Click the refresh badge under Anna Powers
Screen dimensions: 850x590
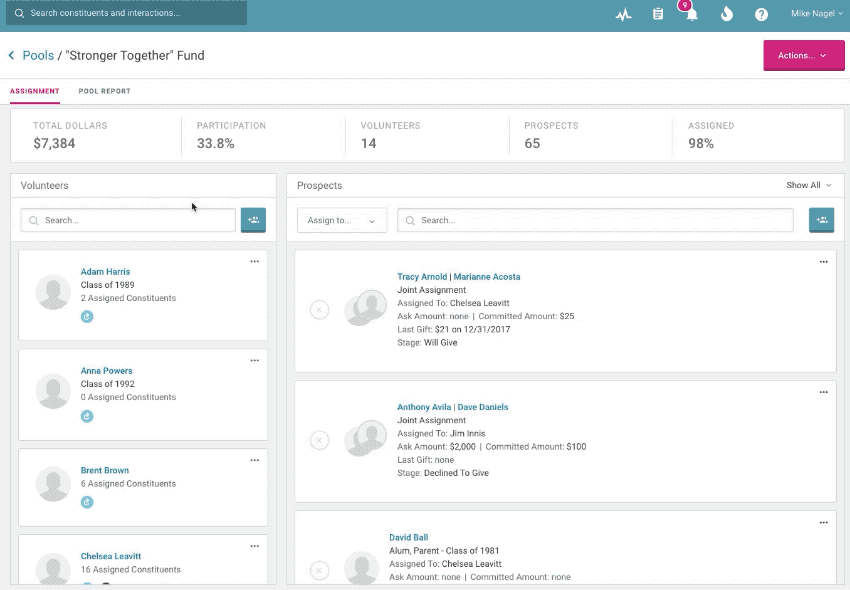[x=87, y=416]
